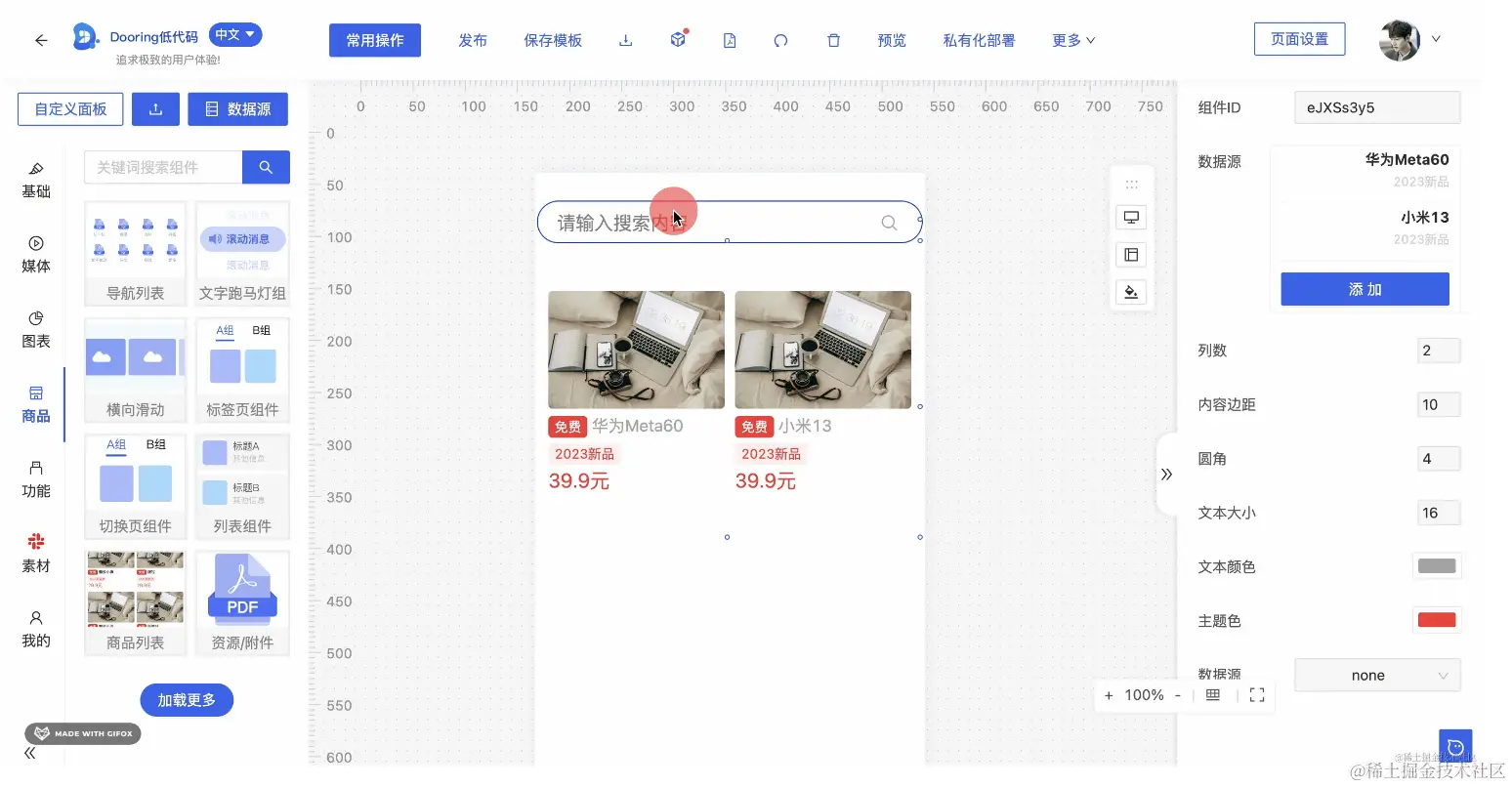Click the PDF export icon in toolbar
Image resolution: width=1512 pixels, height=787 pixels.
click(x=730, y=40)
